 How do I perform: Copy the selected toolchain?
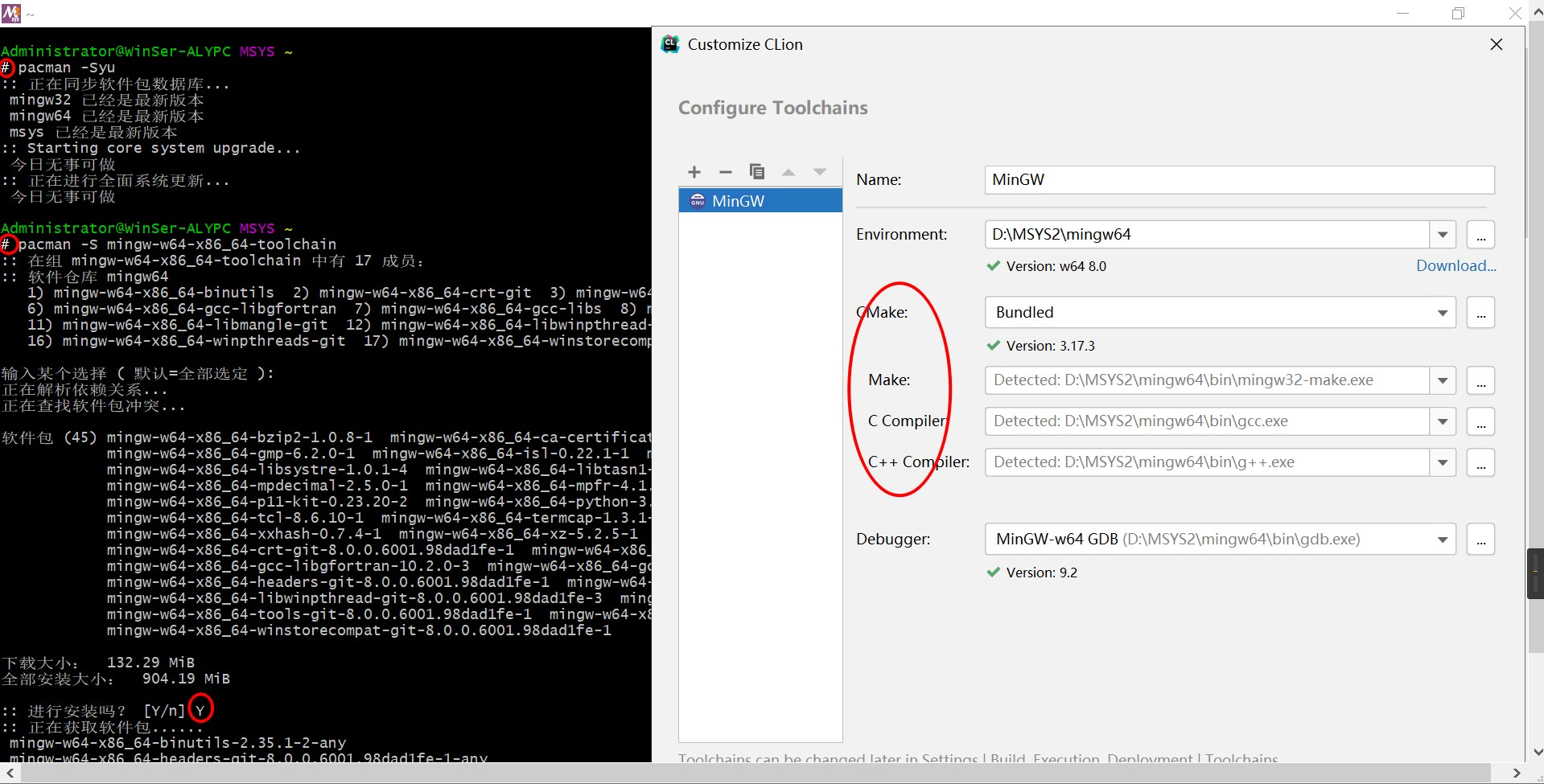(x=757, y=171)
